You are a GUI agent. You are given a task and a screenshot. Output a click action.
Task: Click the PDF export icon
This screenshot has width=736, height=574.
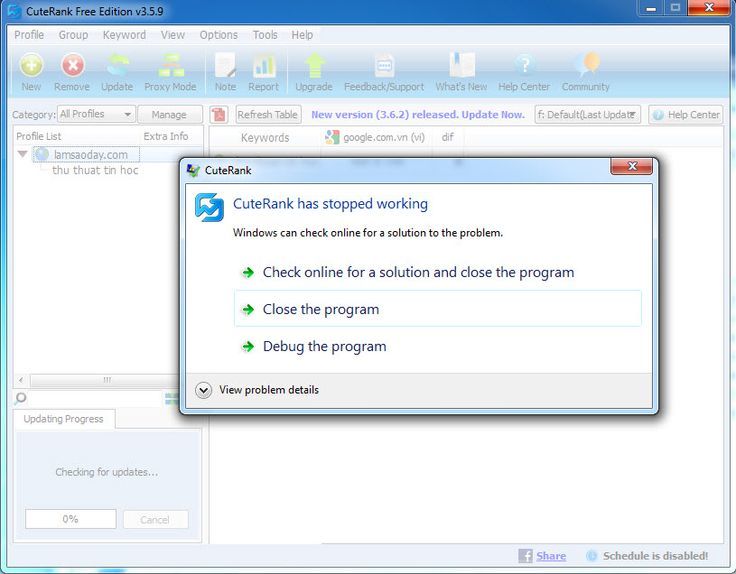click(x=219, y=115)
